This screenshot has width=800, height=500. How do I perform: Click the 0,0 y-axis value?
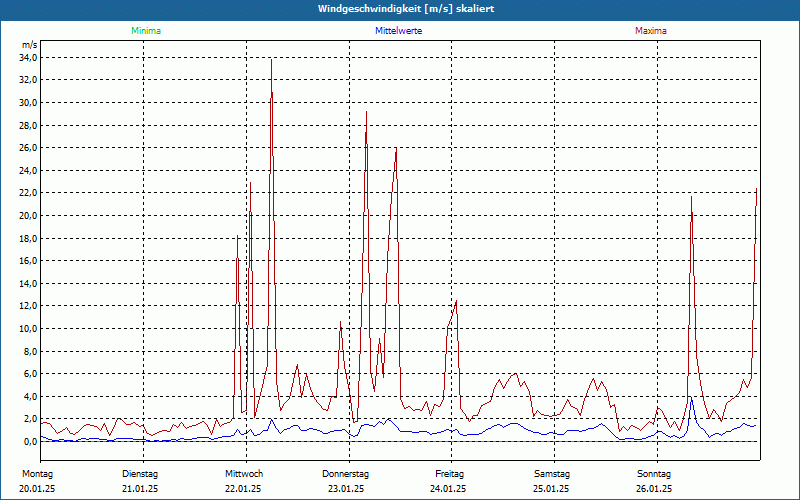(x=30, y=441)
